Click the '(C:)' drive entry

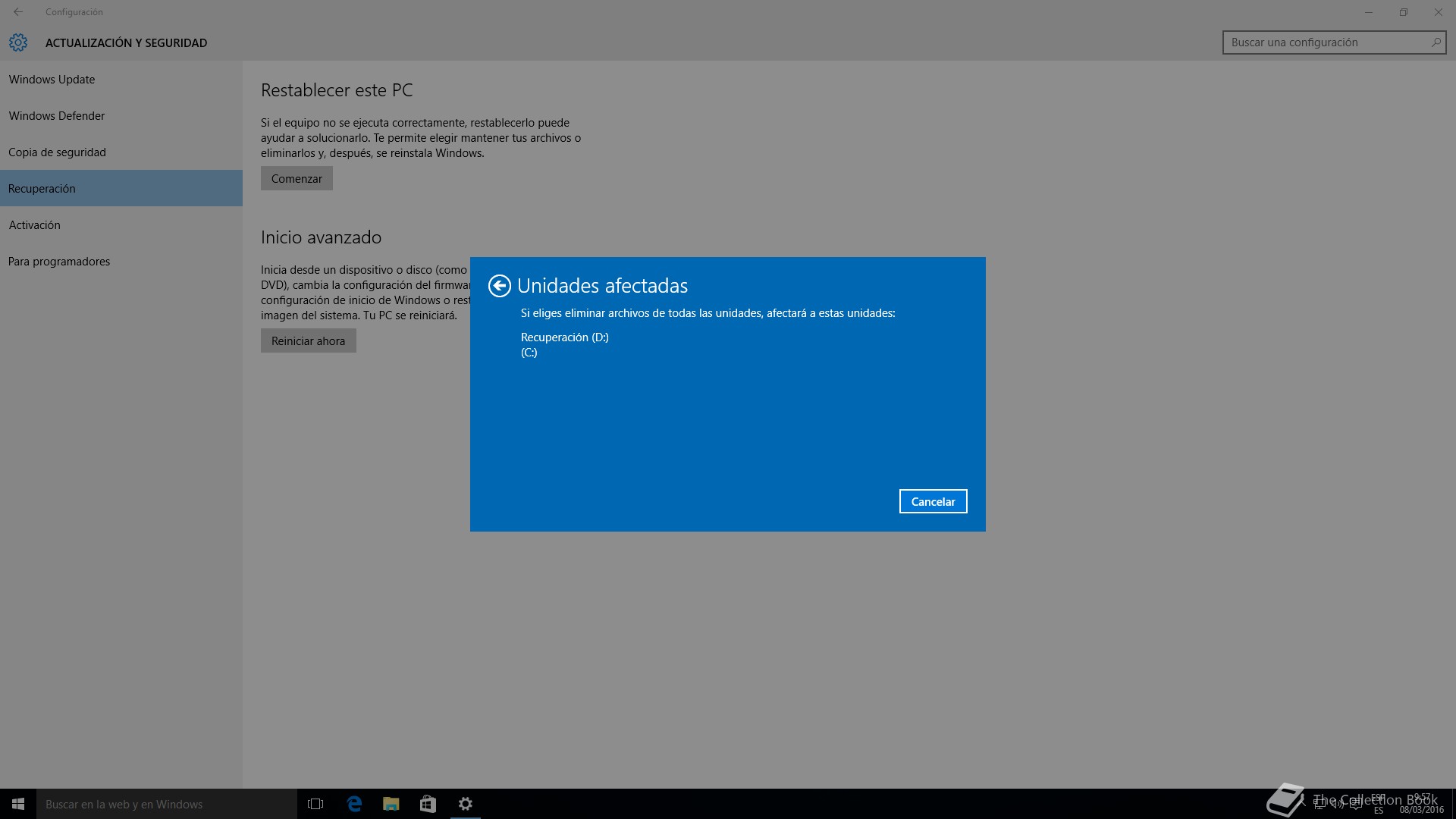coord(529,352)
